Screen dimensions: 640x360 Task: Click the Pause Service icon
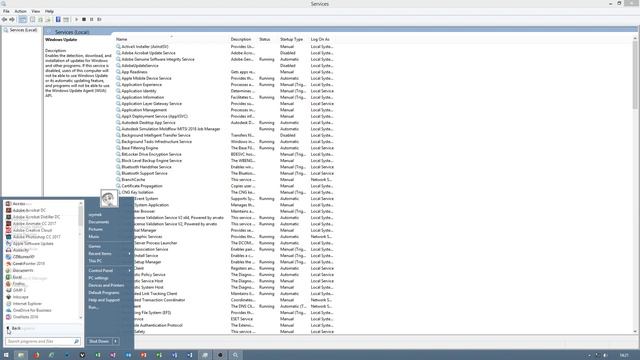(91, 20)
